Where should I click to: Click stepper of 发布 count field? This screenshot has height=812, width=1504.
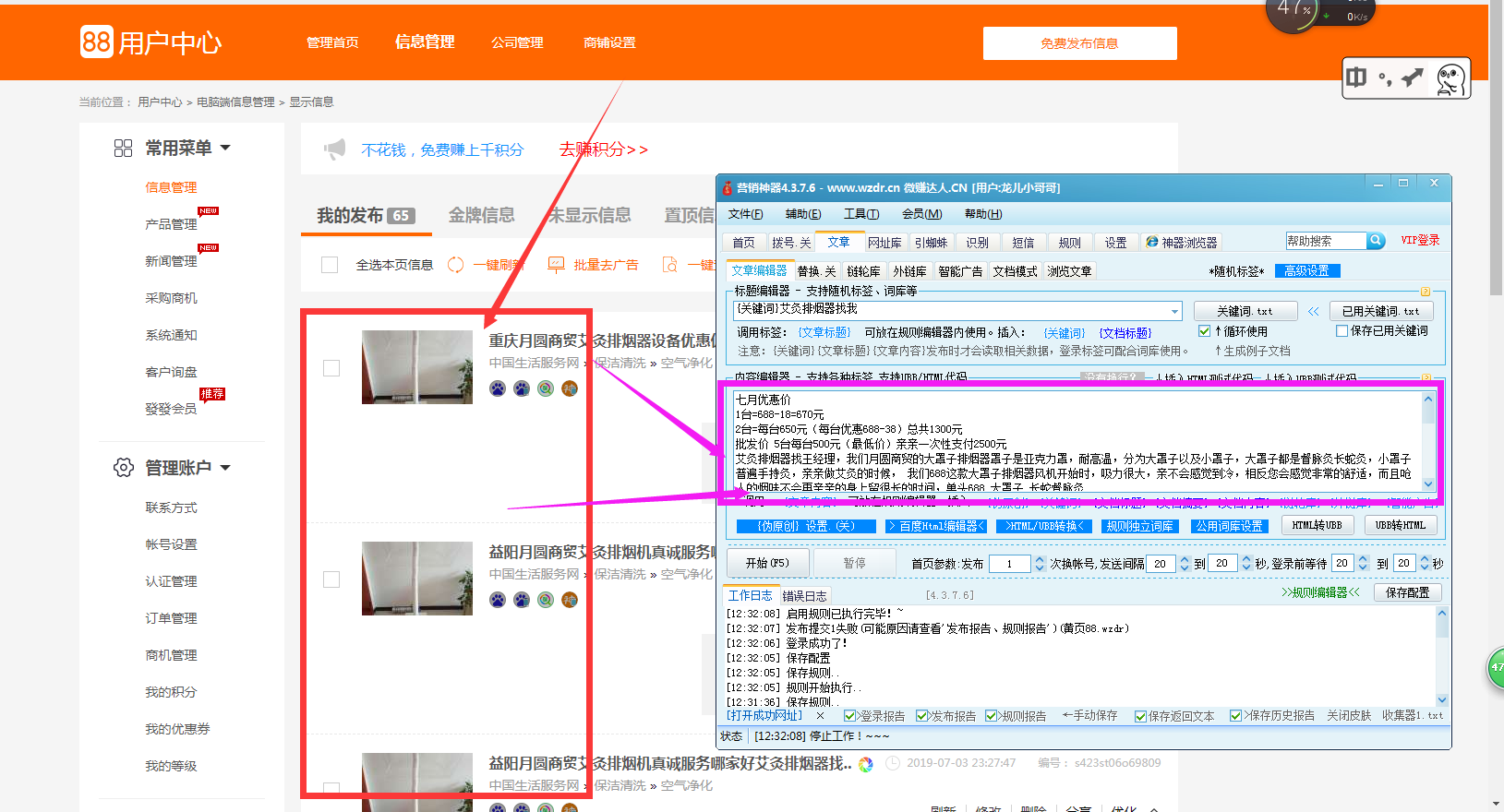[x=1040, y=564]
